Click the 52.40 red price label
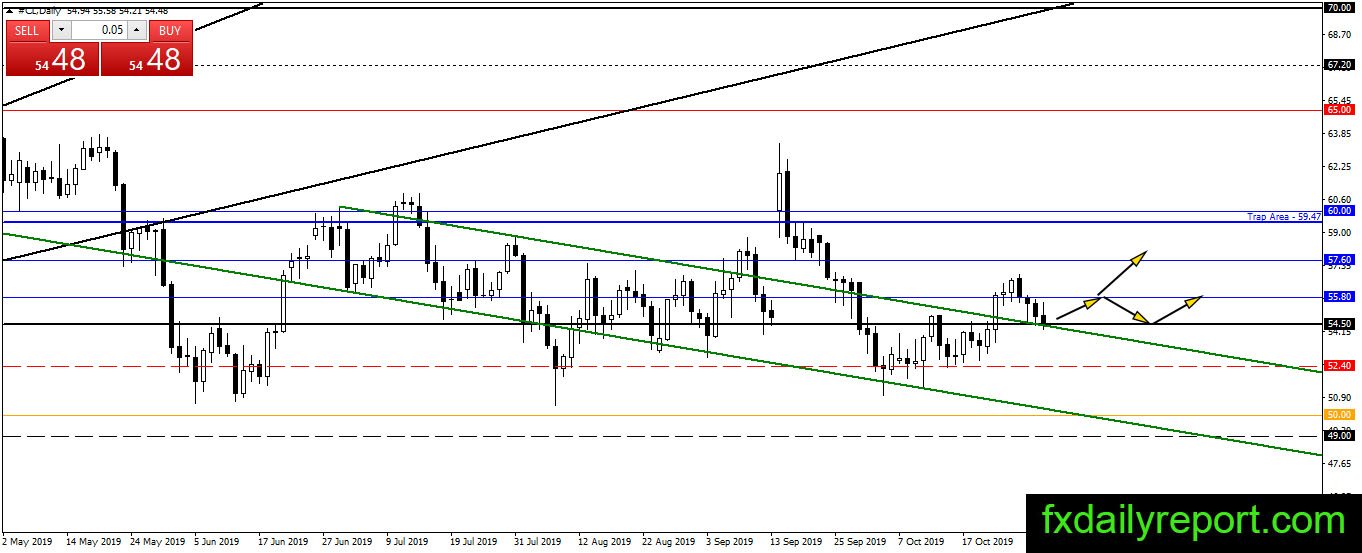Image resolution: width=1362 pixels, height=553 pixels. click(1338, 366)
